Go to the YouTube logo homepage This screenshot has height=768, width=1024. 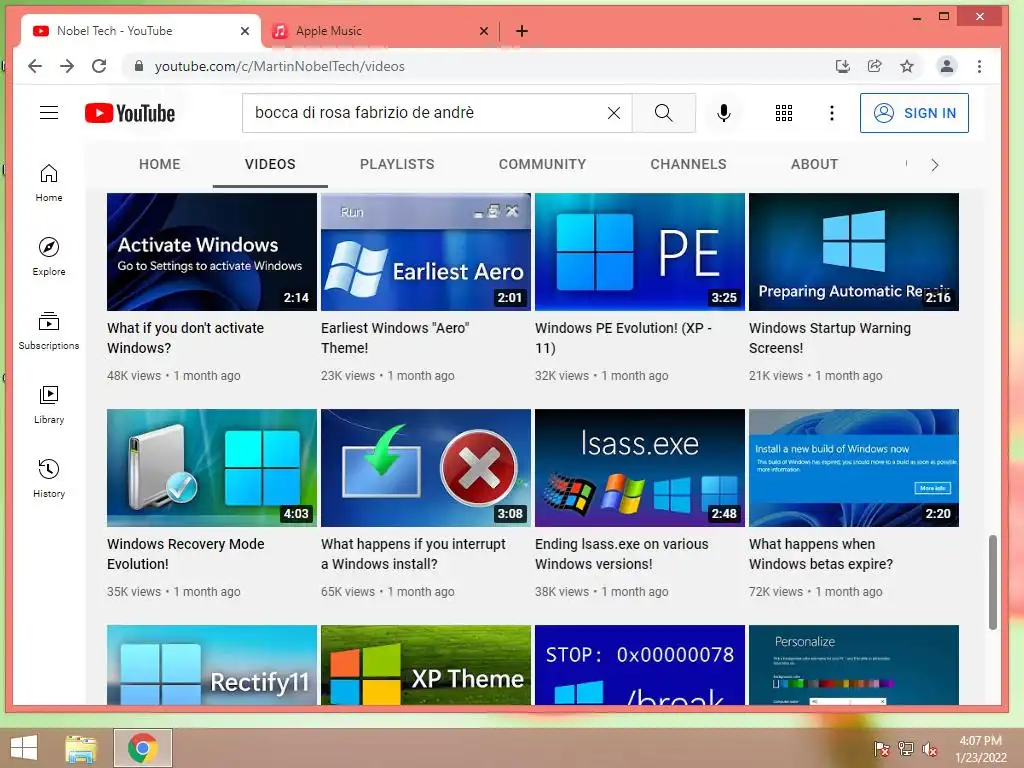pyautogui.click(x=130, y=113)
